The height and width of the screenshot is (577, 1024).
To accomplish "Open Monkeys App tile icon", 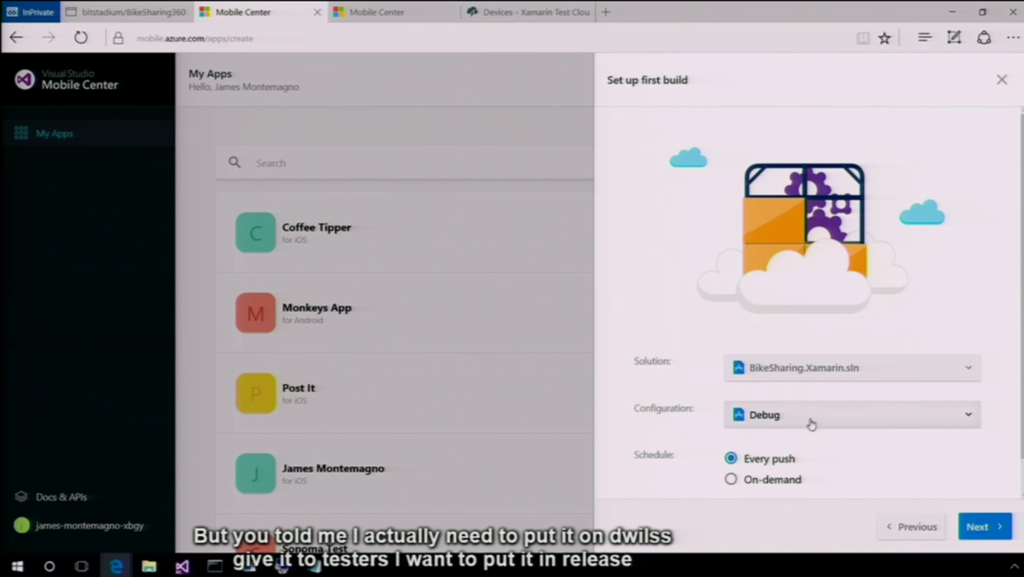I will click(255, 313).
